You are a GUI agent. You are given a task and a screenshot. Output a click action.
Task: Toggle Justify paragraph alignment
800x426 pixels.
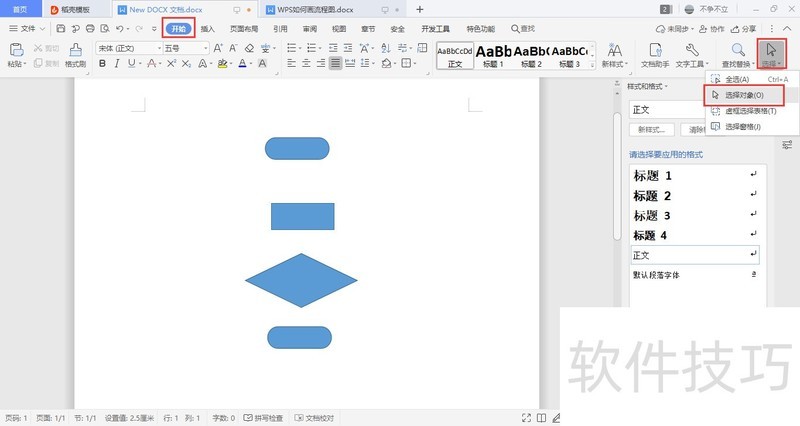[x=335, y=63]
